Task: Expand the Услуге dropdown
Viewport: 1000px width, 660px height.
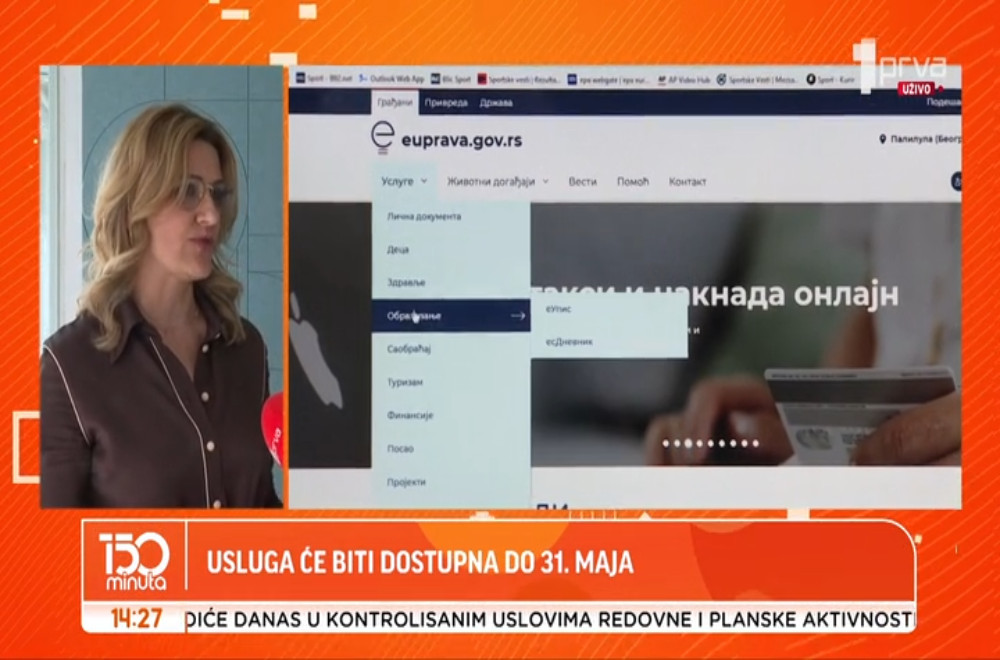Action: [399, 182]
